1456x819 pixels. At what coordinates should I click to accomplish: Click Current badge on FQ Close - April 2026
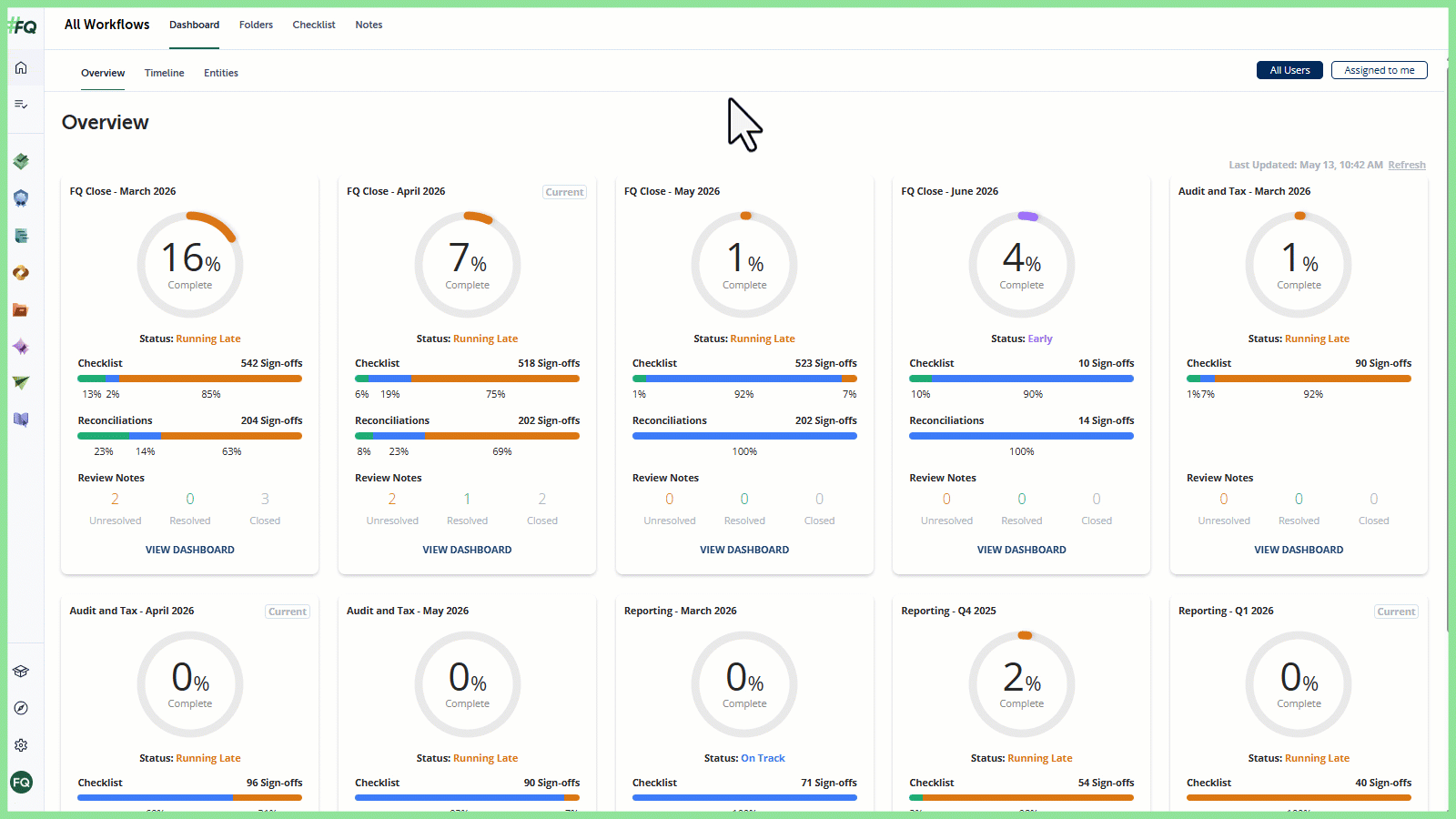[565, 192]
